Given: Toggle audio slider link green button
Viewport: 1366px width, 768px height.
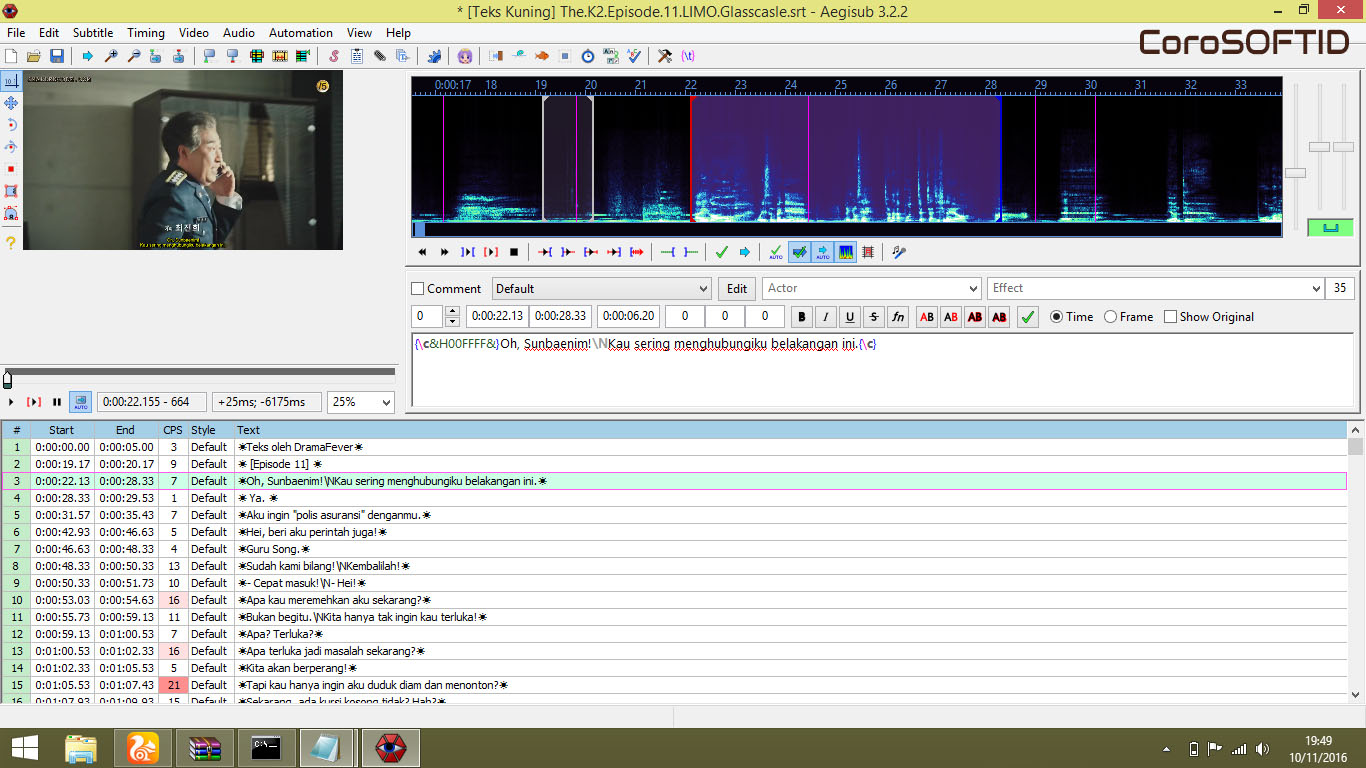Looking at the screenshot, I should point(1330,228).
